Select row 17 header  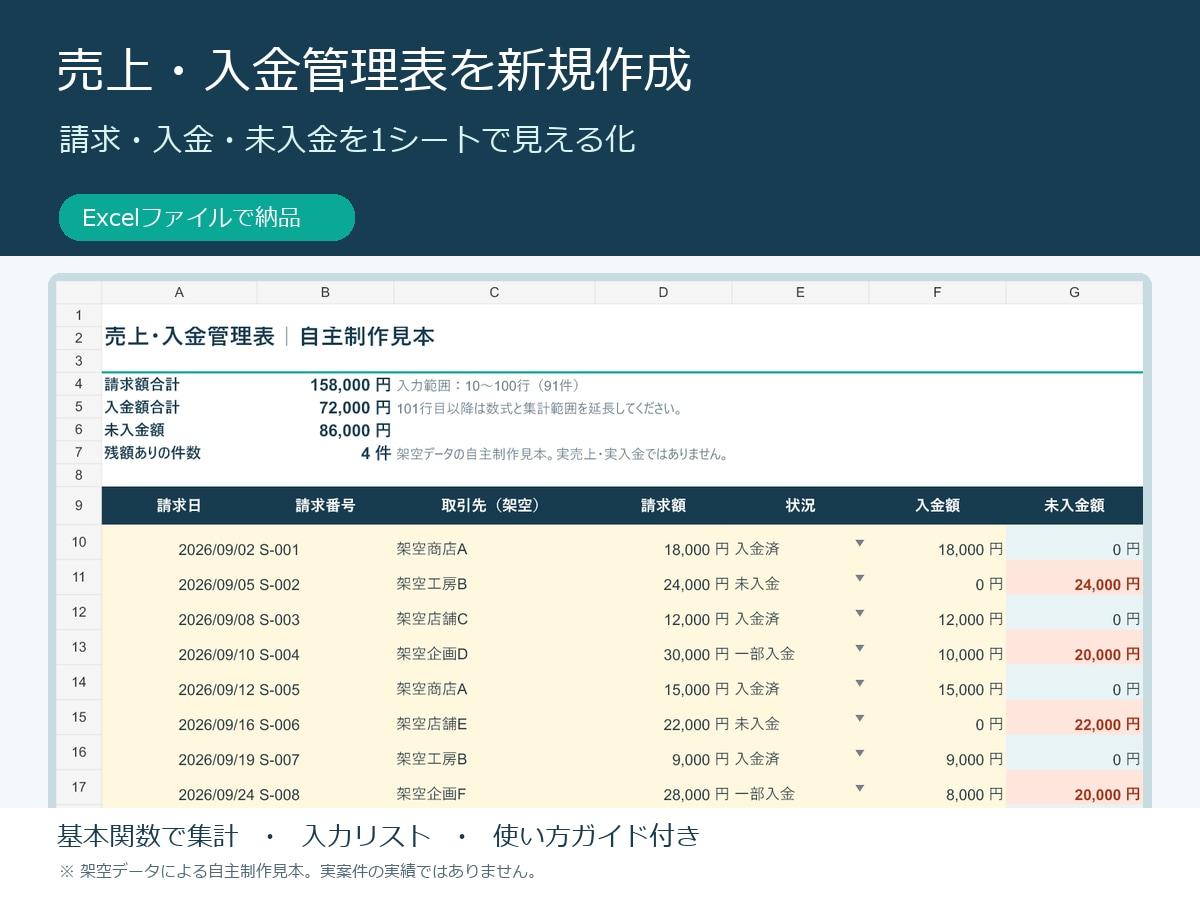coord(79,787)
